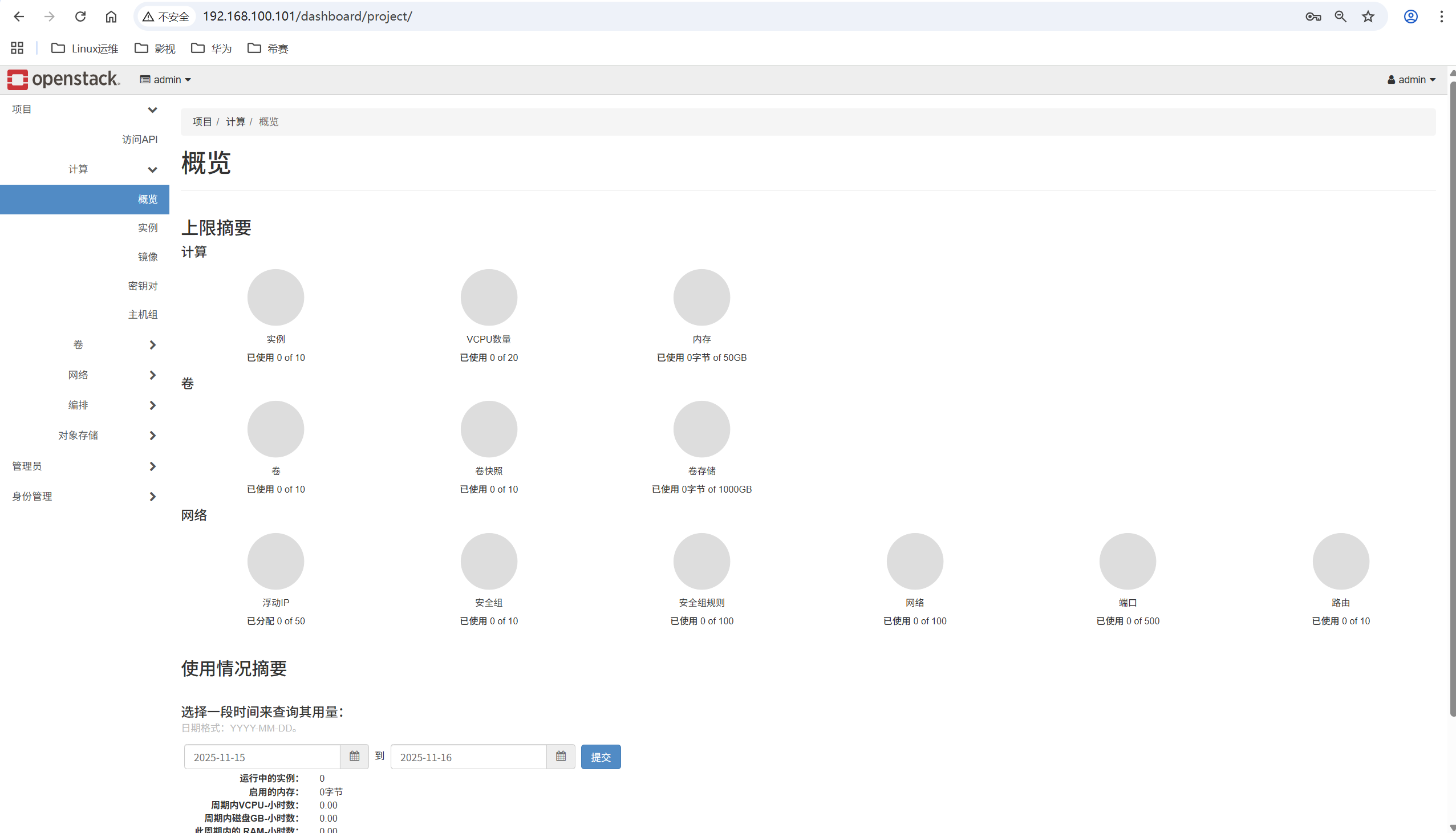Click the OpenStack logo icon

[17, 79]
